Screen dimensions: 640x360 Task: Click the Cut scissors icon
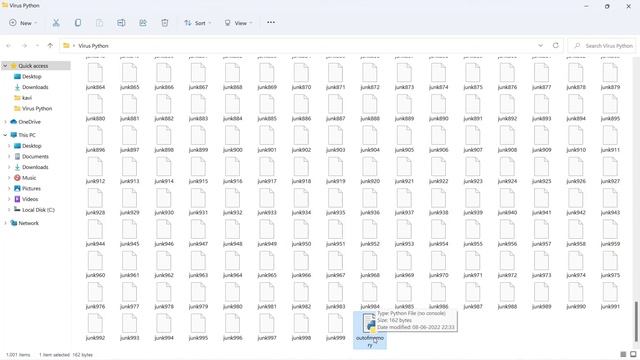click(x=56, y=23)
